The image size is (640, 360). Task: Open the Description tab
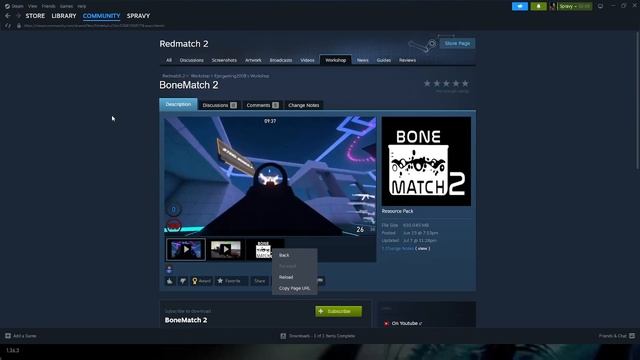(178, 104)
